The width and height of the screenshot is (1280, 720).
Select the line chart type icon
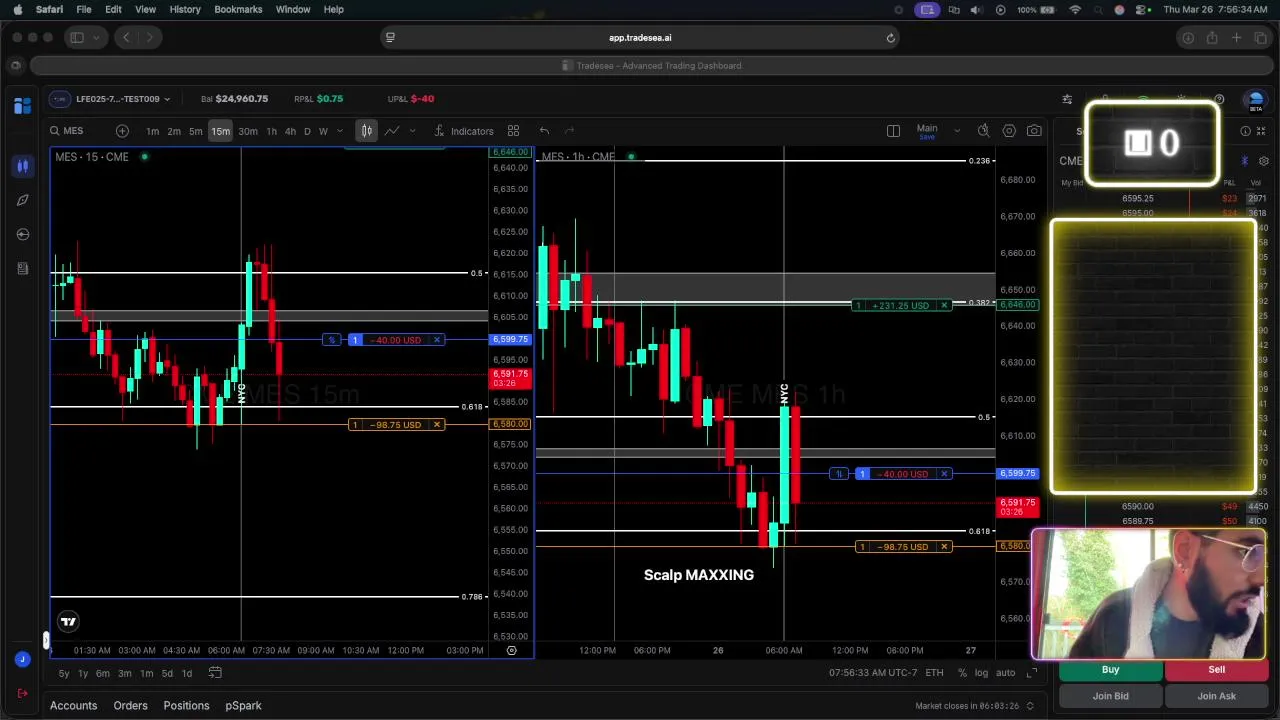coord(392,131)
